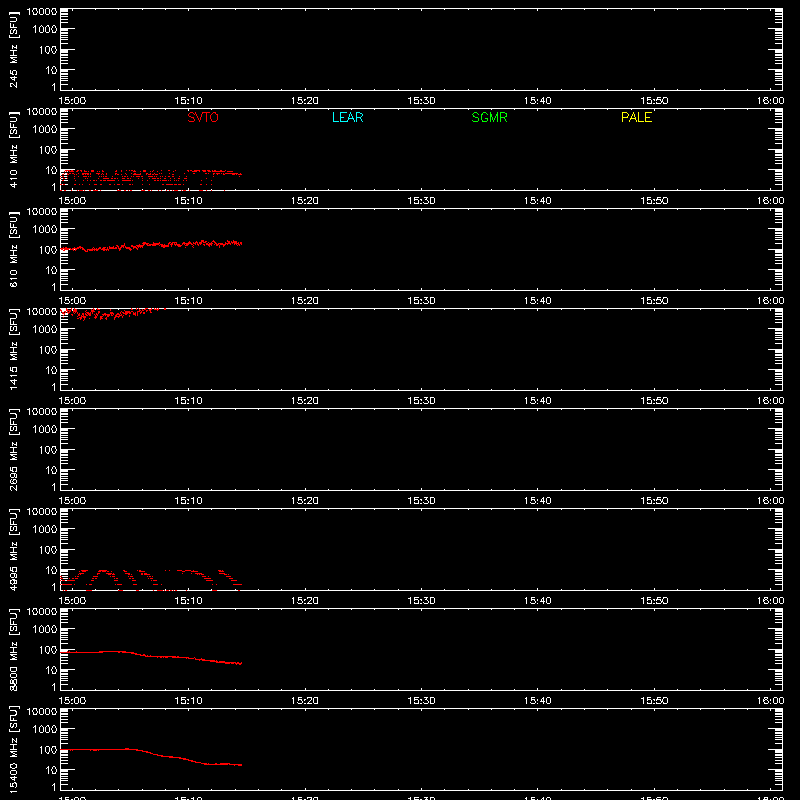Click the 410 MHz red scattered data points
The height and width of the screenshot is (800, 800).
tap(151, 180)
